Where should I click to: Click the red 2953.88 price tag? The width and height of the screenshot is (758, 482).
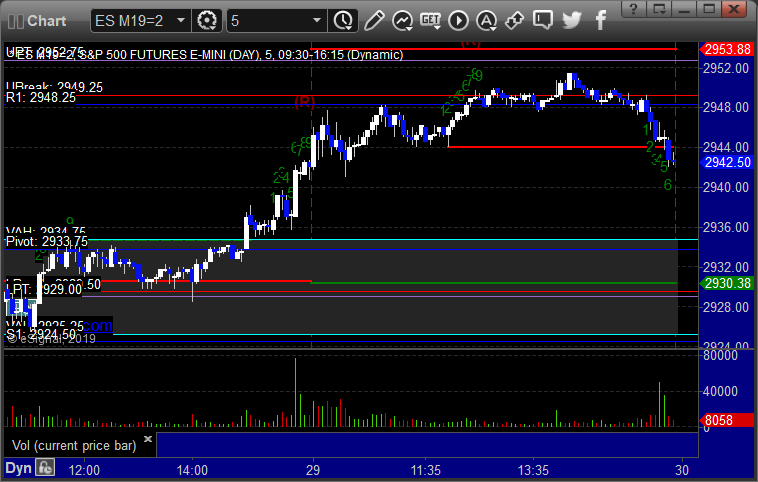(727, 49)
